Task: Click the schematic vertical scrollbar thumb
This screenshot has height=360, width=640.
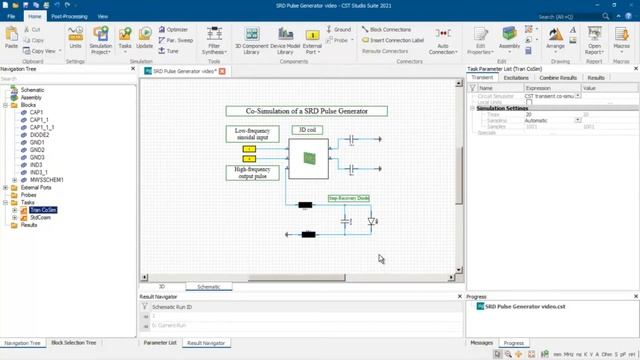Action: pyautogui.click(x=459, y=176)
